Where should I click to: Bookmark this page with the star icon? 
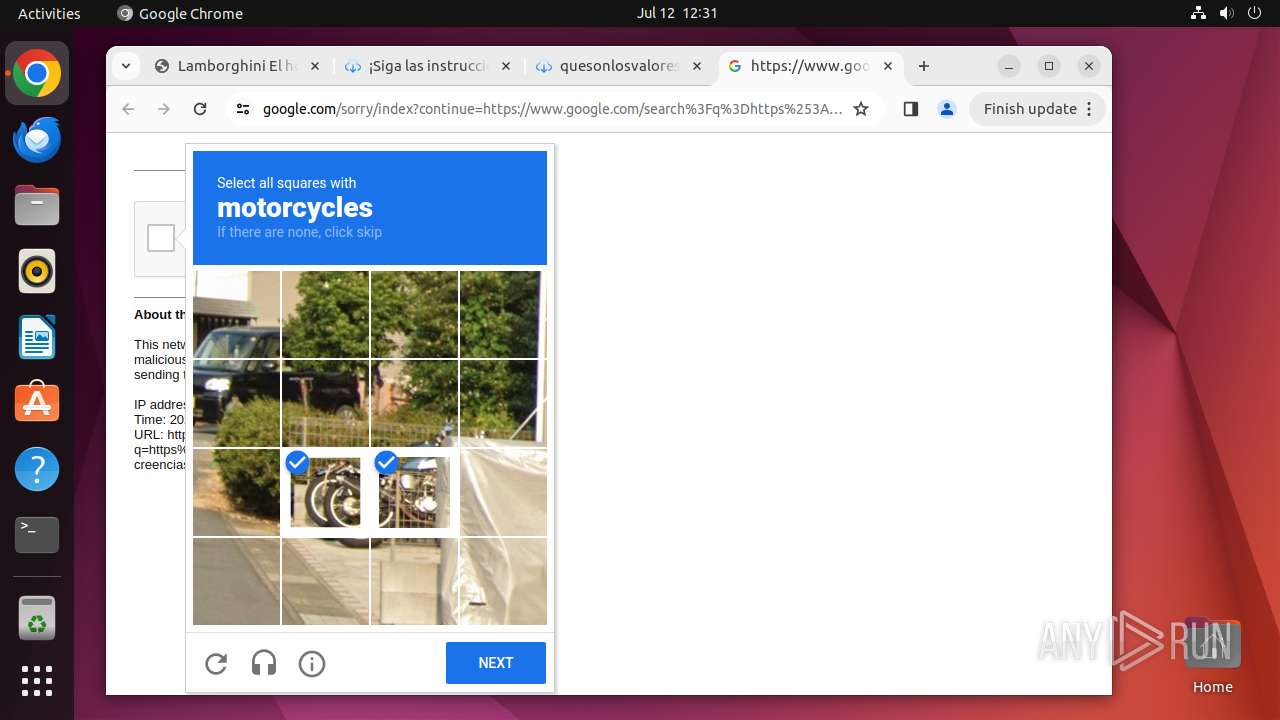click(x=861, y=109)
